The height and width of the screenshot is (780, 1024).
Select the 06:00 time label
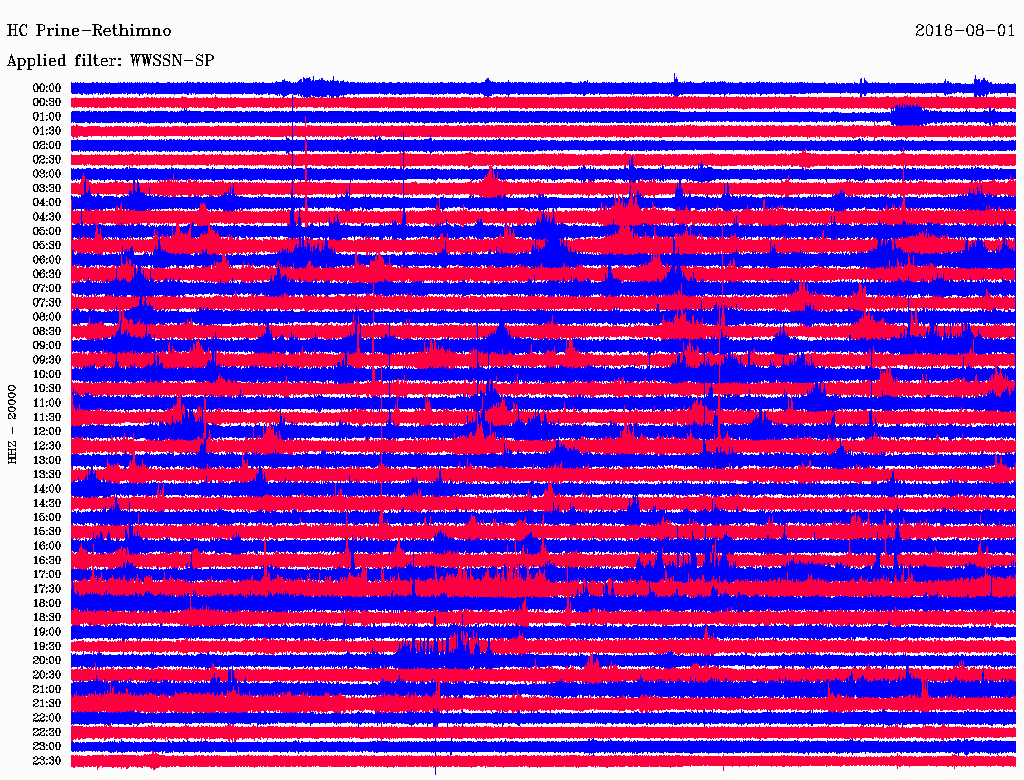coord(46,260)
